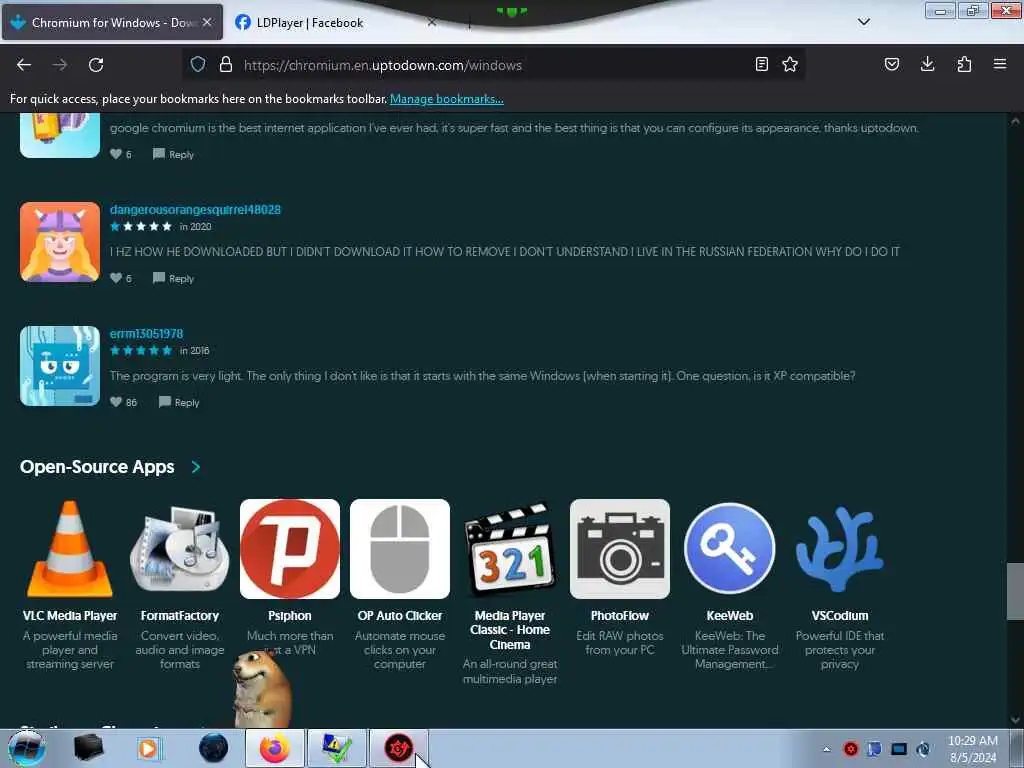
Task: Click errm13051978's robot avatar
Action: (60, 366)
